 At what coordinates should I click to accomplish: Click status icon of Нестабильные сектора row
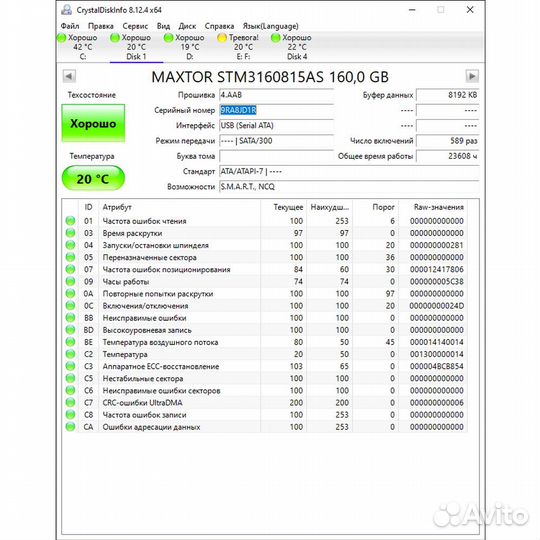70,378
